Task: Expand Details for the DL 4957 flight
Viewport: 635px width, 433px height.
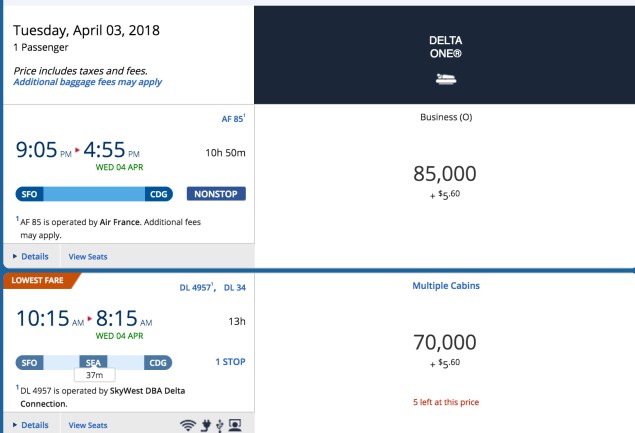Action: [x=30, y=425]
